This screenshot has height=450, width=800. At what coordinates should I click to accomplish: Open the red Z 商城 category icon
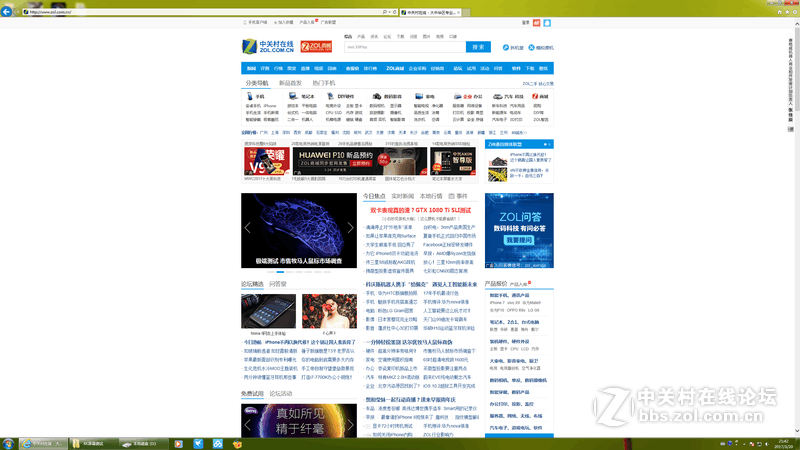[535, 96]
